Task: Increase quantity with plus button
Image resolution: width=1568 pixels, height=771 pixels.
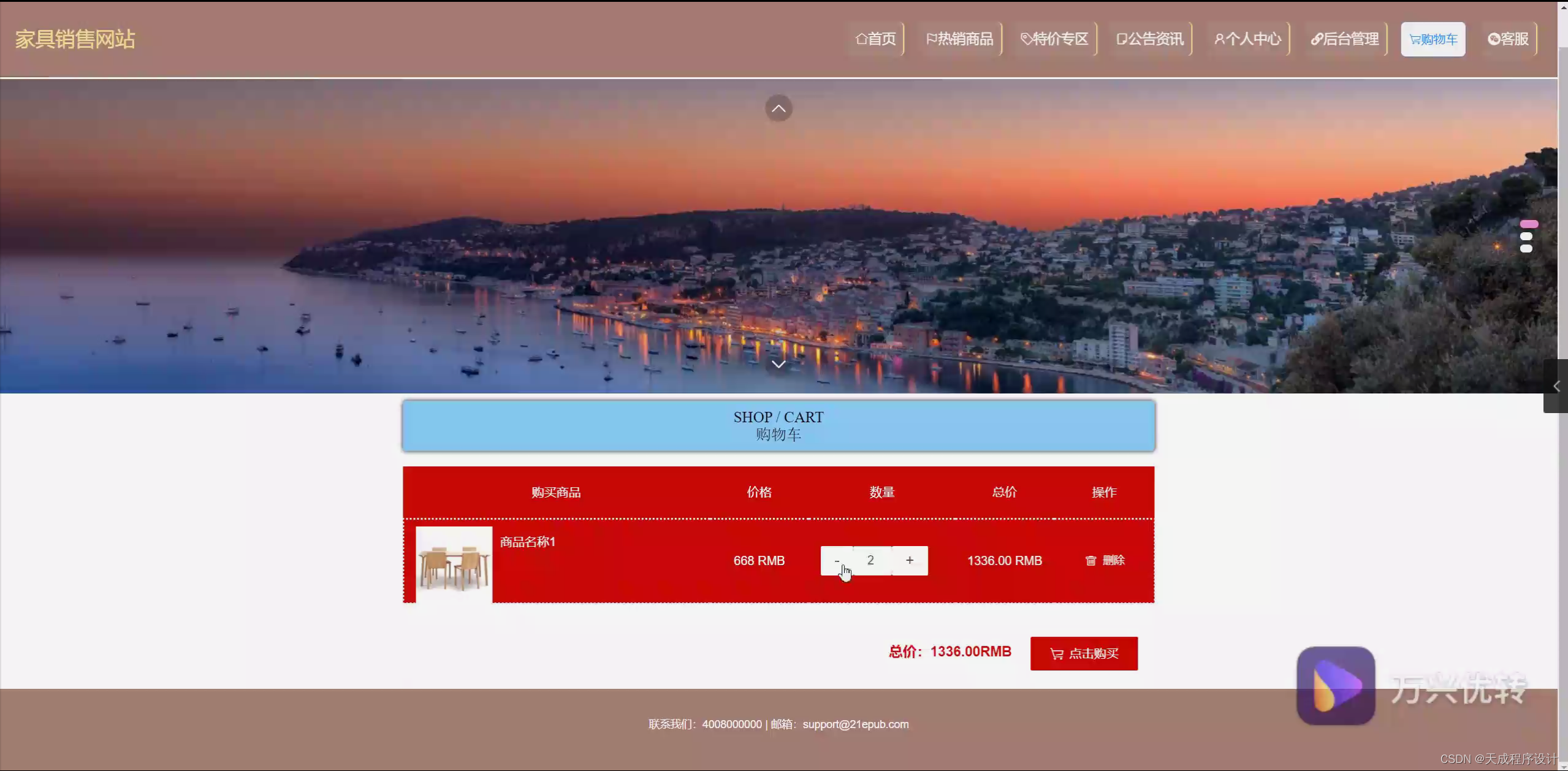Action: click(x=910, y=561)
